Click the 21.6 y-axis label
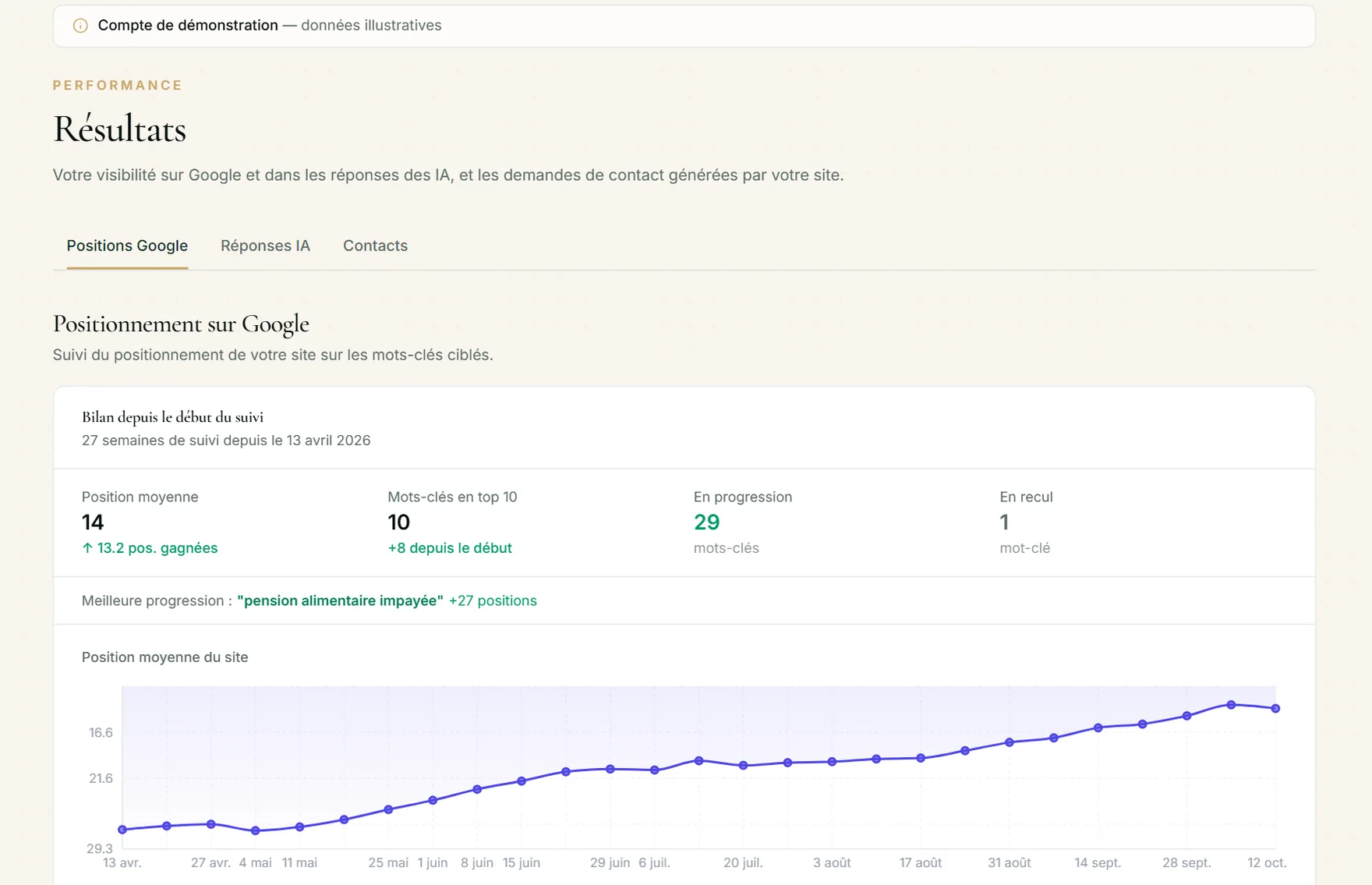The image size is (1372, 885). coord(101,778)
